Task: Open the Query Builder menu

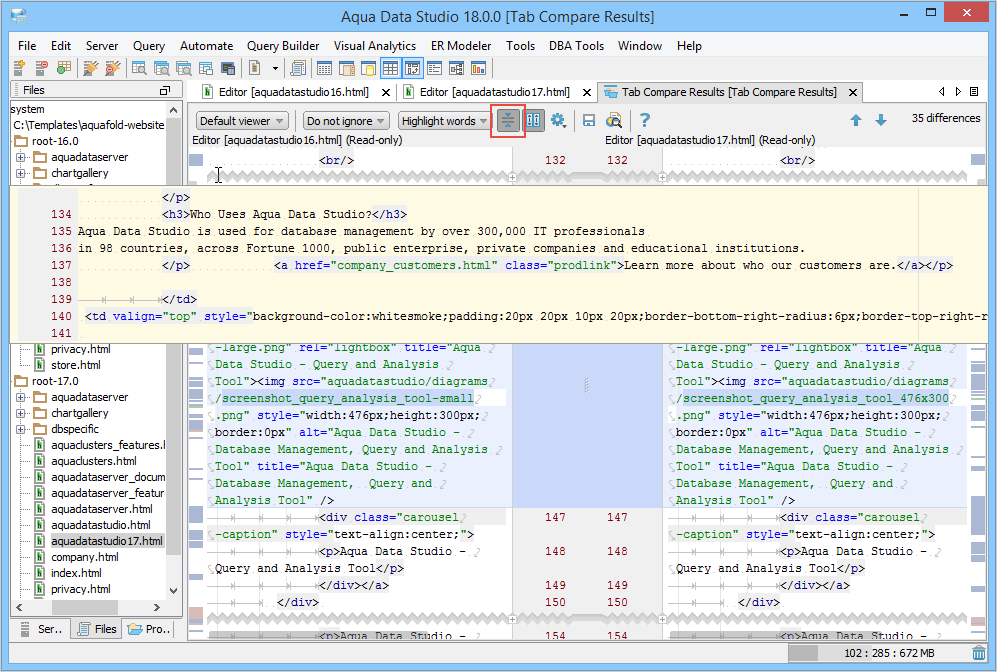Action: coord(283,46)
